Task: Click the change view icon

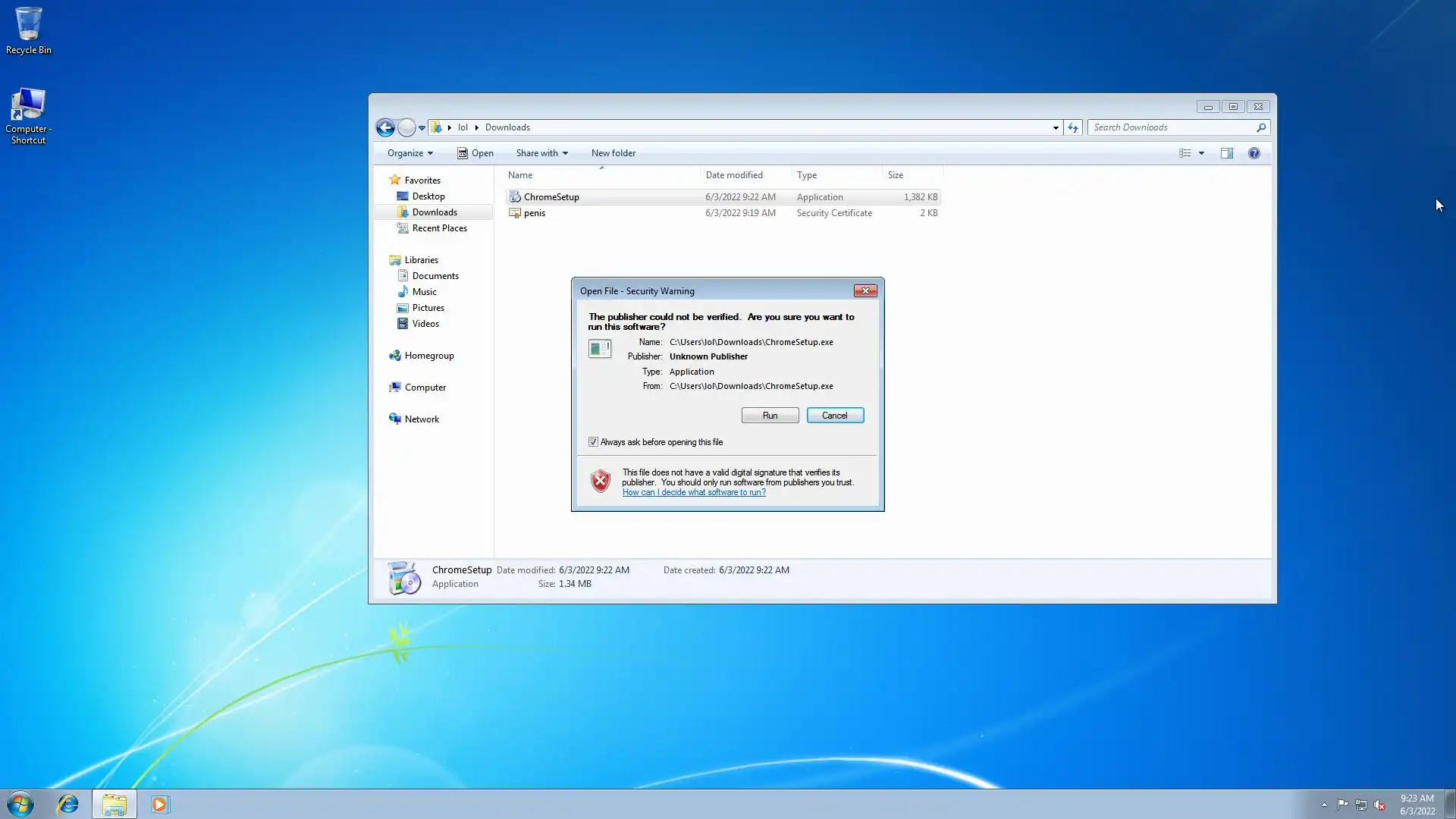Action: 1185,153
